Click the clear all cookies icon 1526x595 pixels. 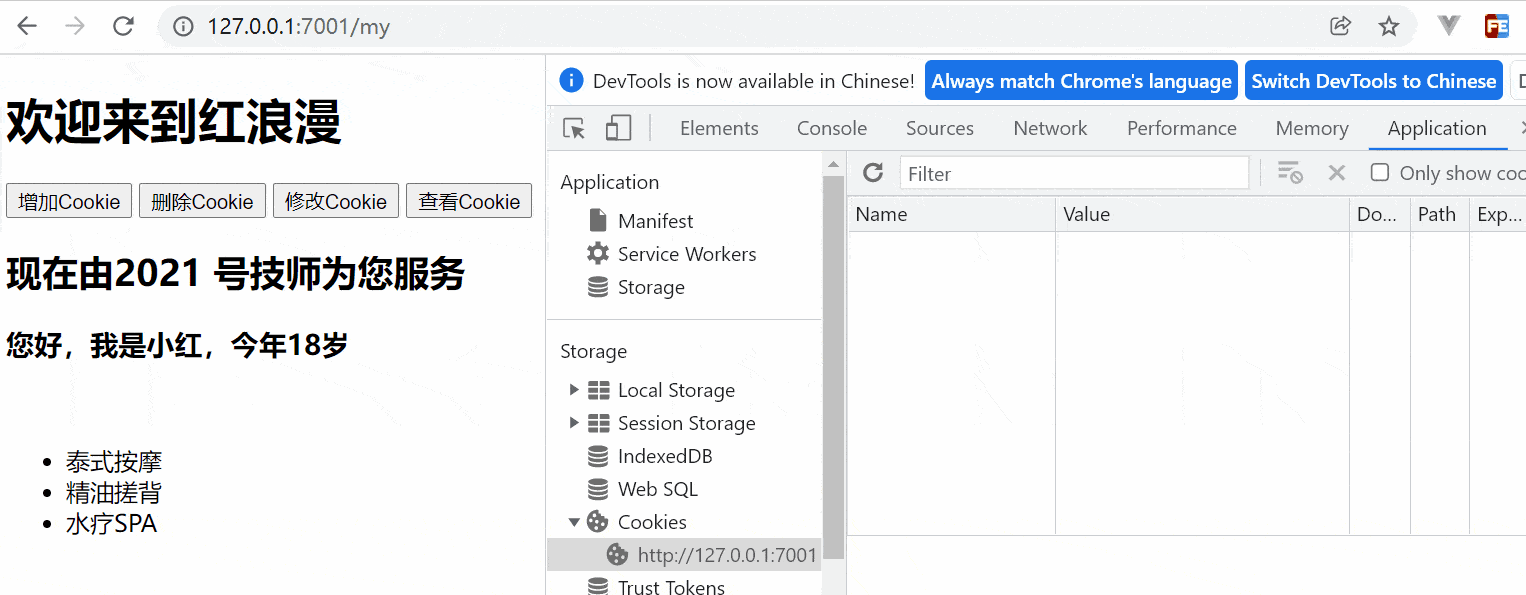tap(1290, 173)
